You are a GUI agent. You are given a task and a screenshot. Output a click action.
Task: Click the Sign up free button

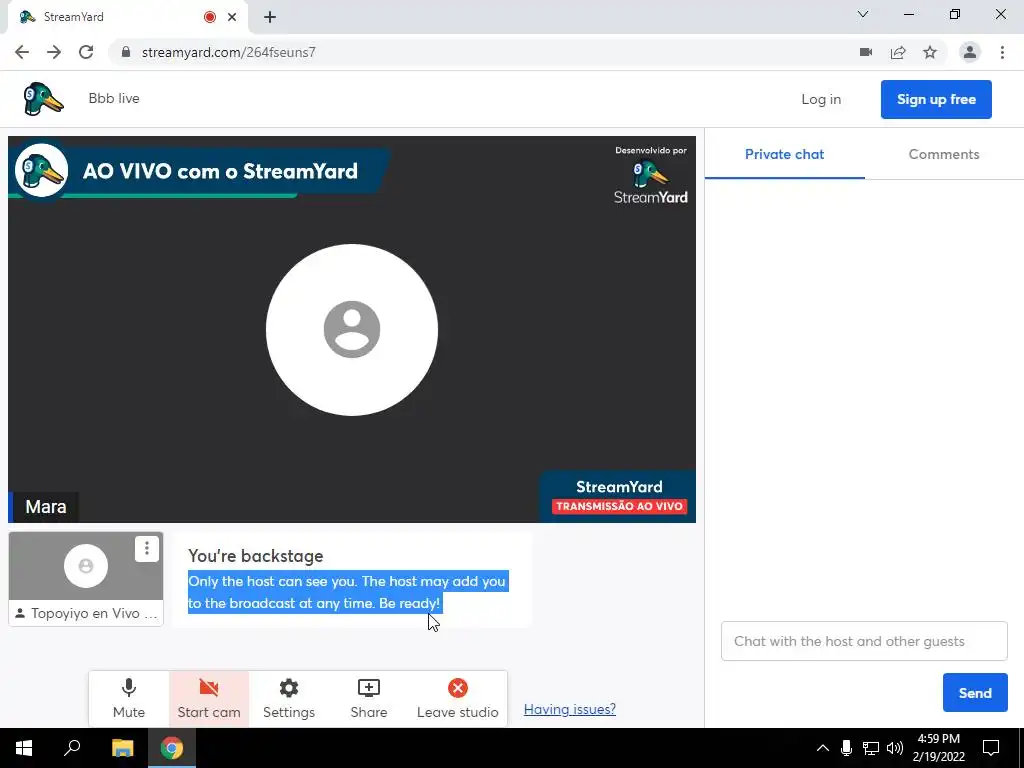tap(936, 99)
